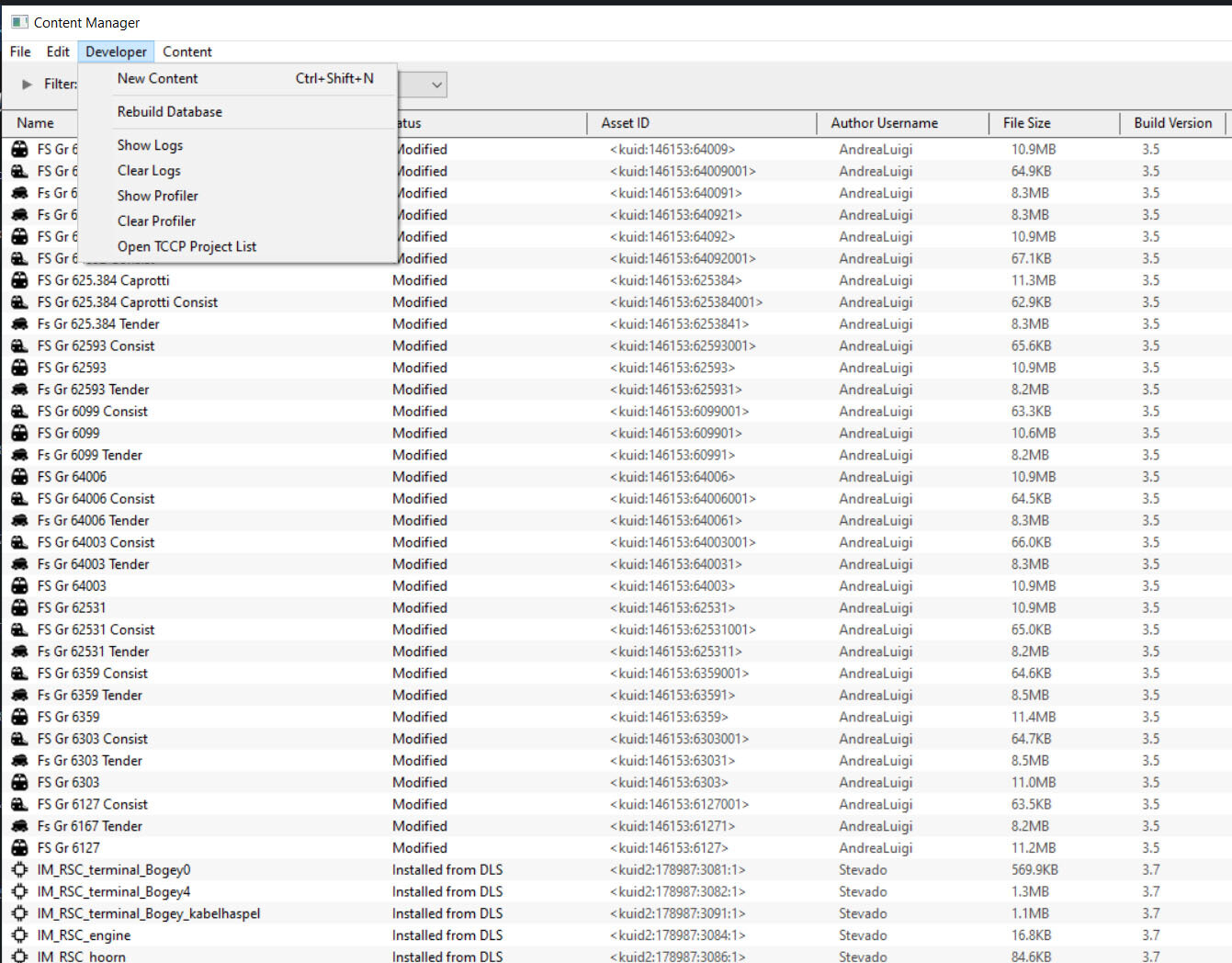Image resolution: width=1232 pixels, height=963 pixels.
Task: Click locomotive icon of FS Gr 625.384 Caprotti
Action: [19, 280]
